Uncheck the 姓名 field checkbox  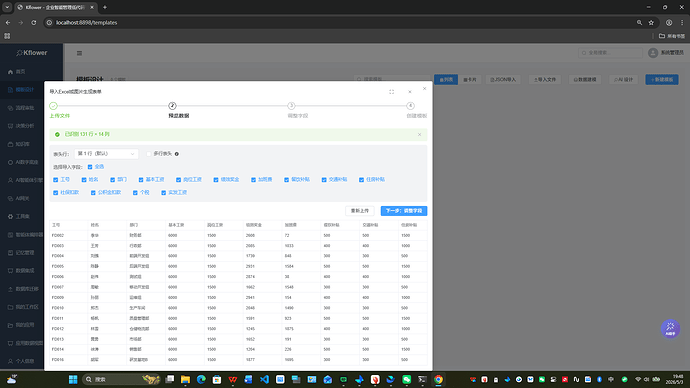84,179
